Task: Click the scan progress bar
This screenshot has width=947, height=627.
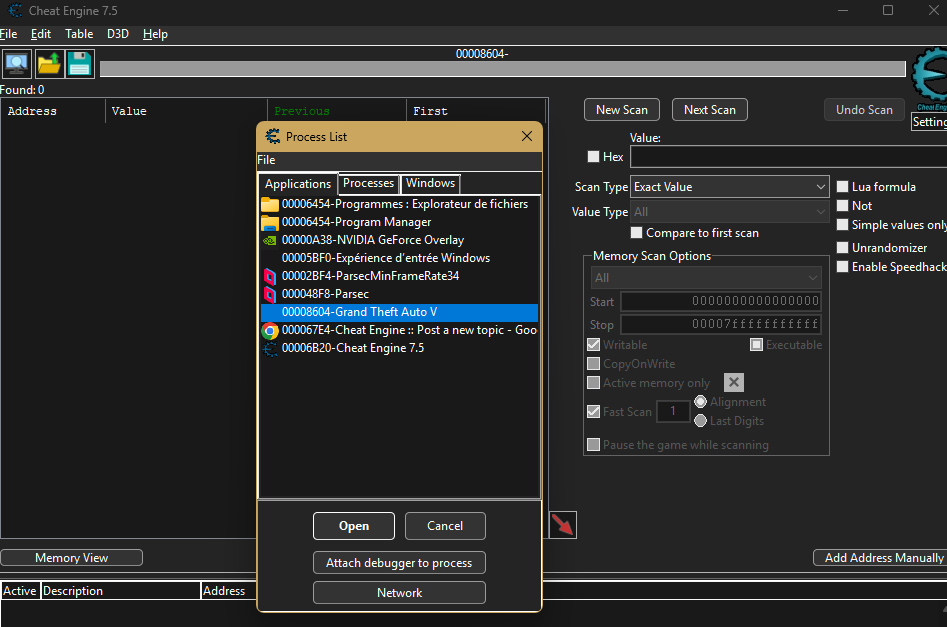Action: [502, 69]
